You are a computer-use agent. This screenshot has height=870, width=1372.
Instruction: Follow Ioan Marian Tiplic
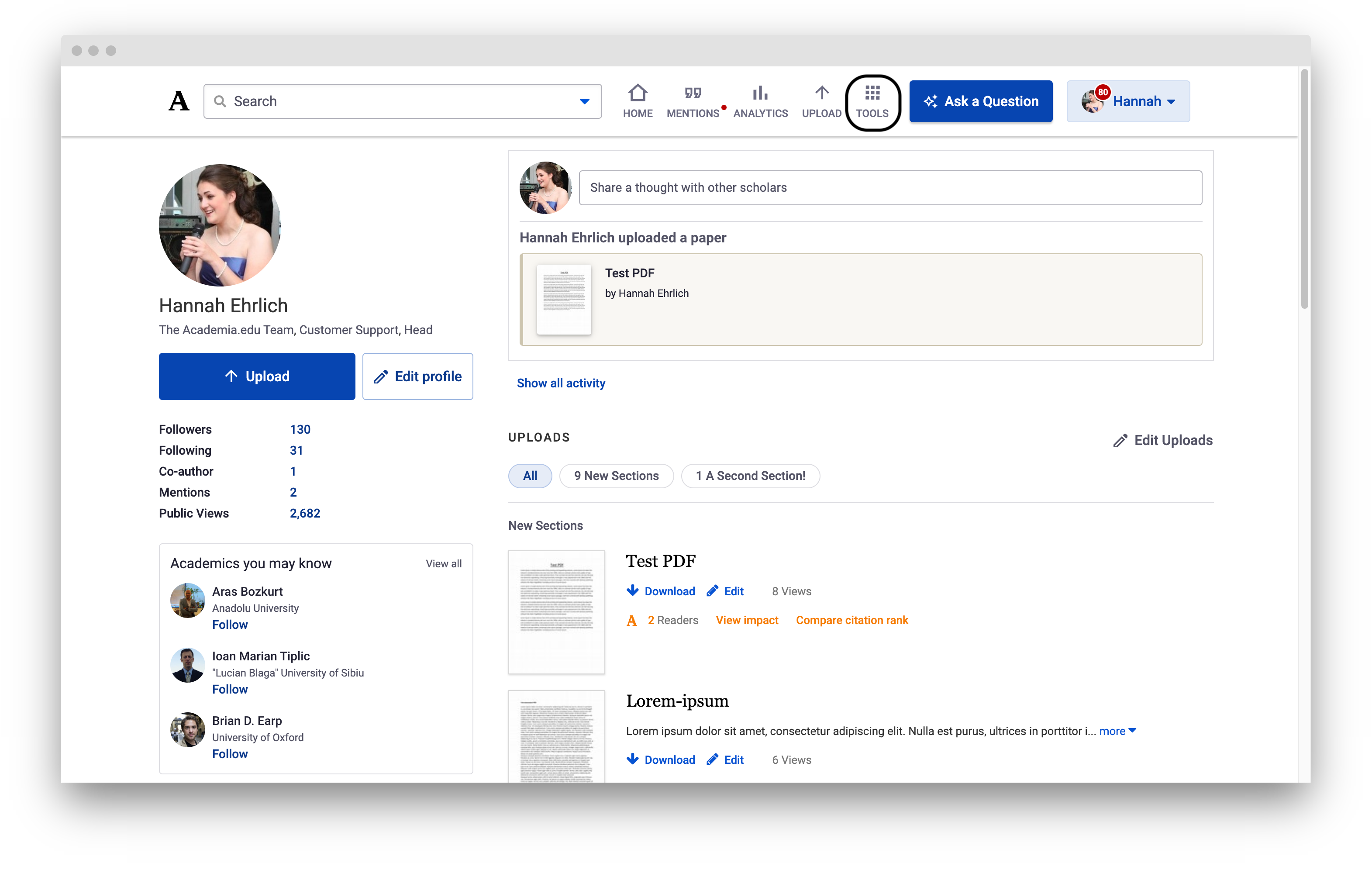pyautogui.click(x=230, y=689)
